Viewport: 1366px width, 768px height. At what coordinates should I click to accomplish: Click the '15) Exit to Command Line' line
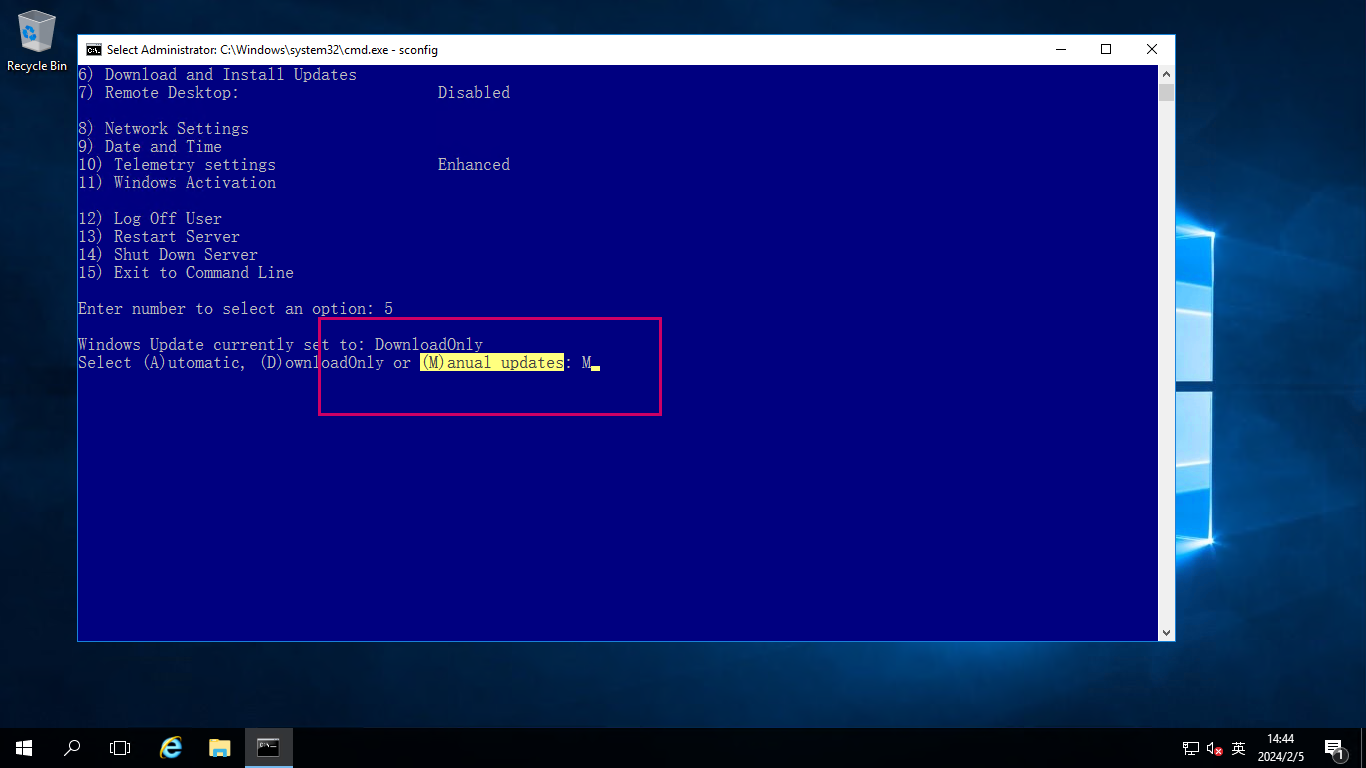click(186, 273)
